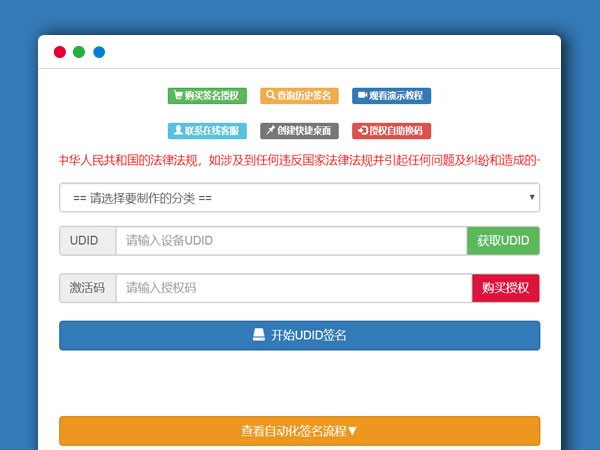This screenshot has width=600, height=450.
Task: Start signing with 开始UDID签名 button text
Action: point(308,335)
